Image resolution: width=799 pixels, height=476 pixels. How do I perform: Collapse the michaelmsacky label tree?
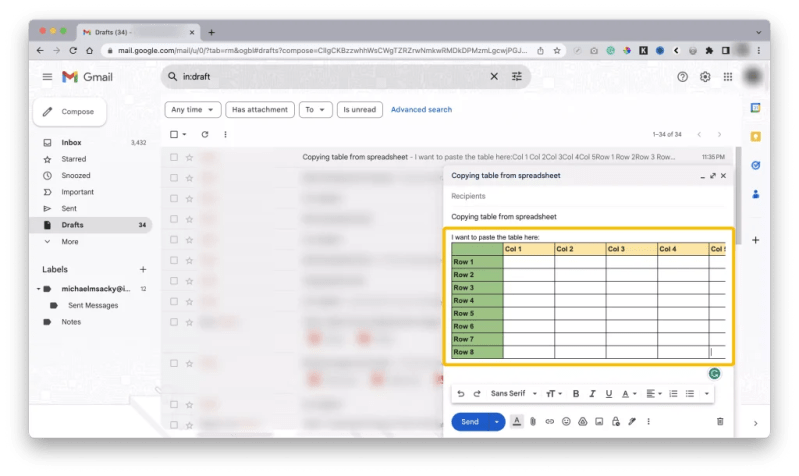tap(38, 289)
